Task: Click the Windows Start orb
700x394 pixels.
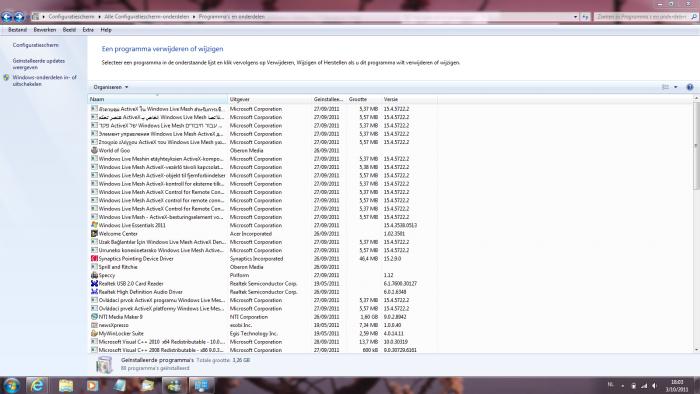Action: point(11,385)
